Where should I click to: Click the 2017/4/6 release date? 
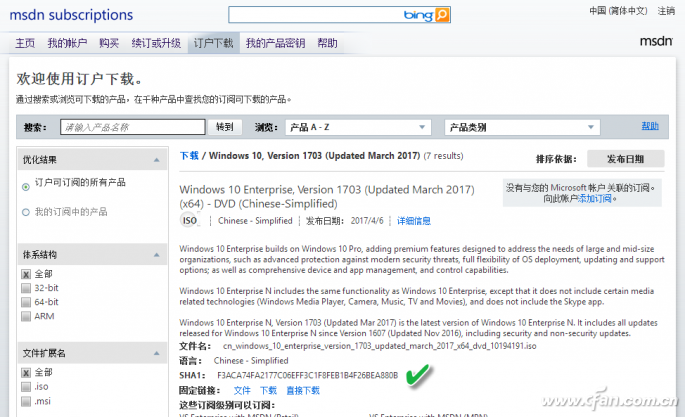(367, 221)
